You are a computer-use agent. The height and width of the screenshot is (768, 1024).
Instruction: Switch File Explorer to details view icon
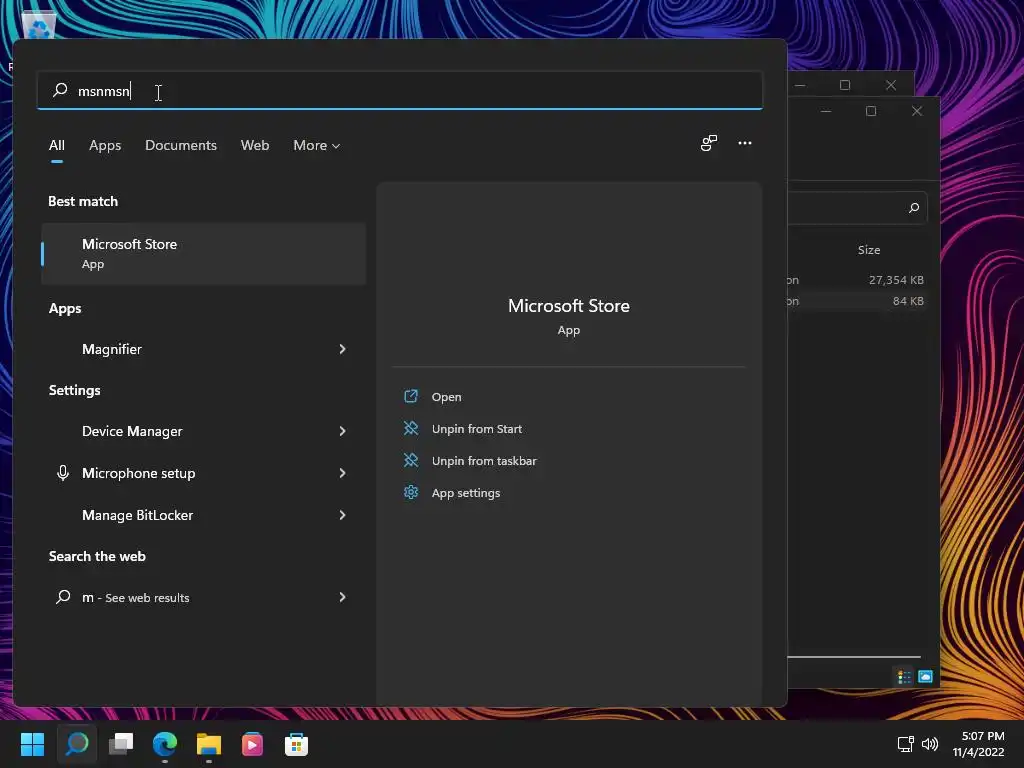(904, 677)
